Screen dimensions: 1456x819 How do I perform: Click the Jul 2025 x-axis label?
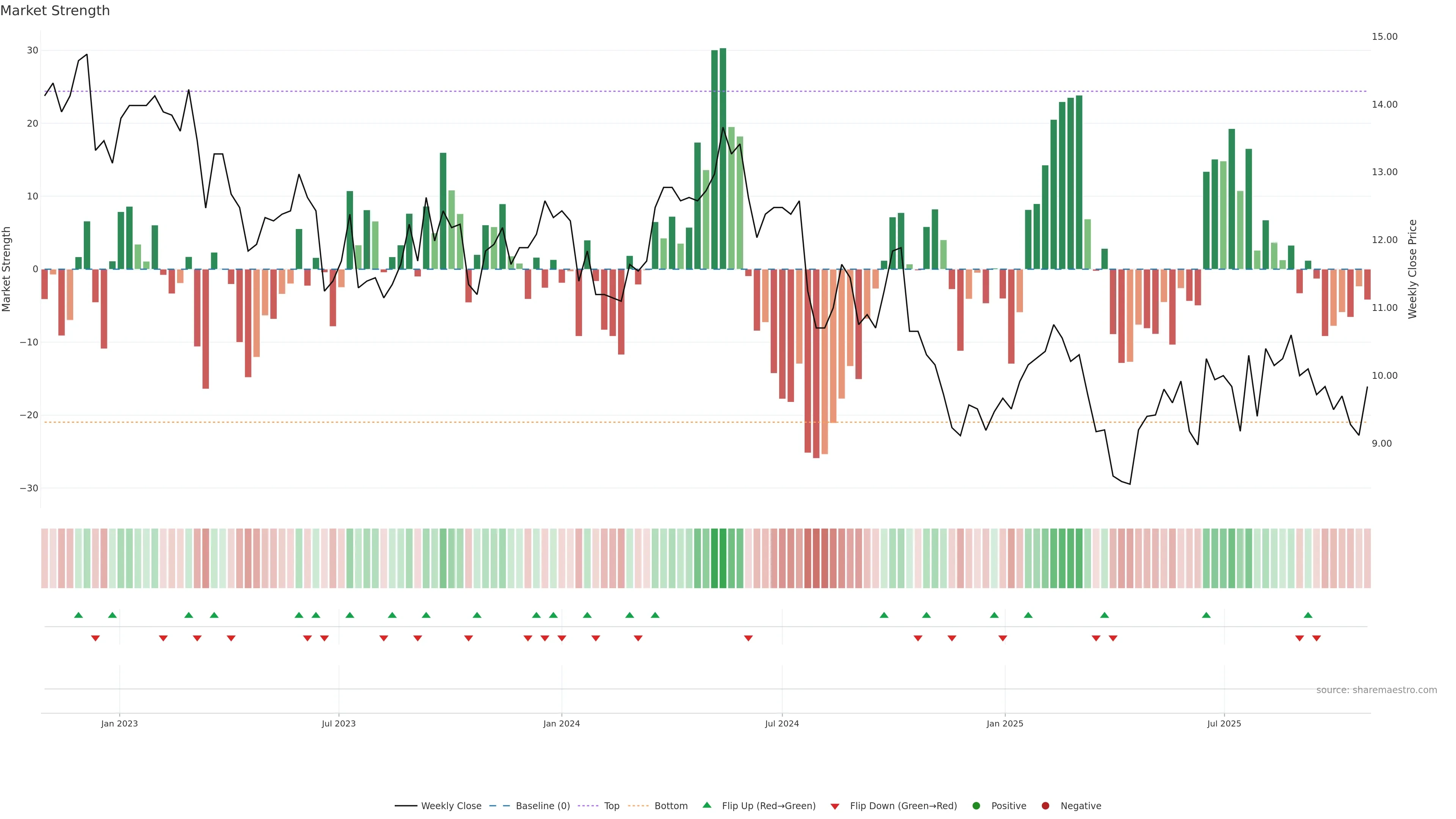tap(1224, 723)
